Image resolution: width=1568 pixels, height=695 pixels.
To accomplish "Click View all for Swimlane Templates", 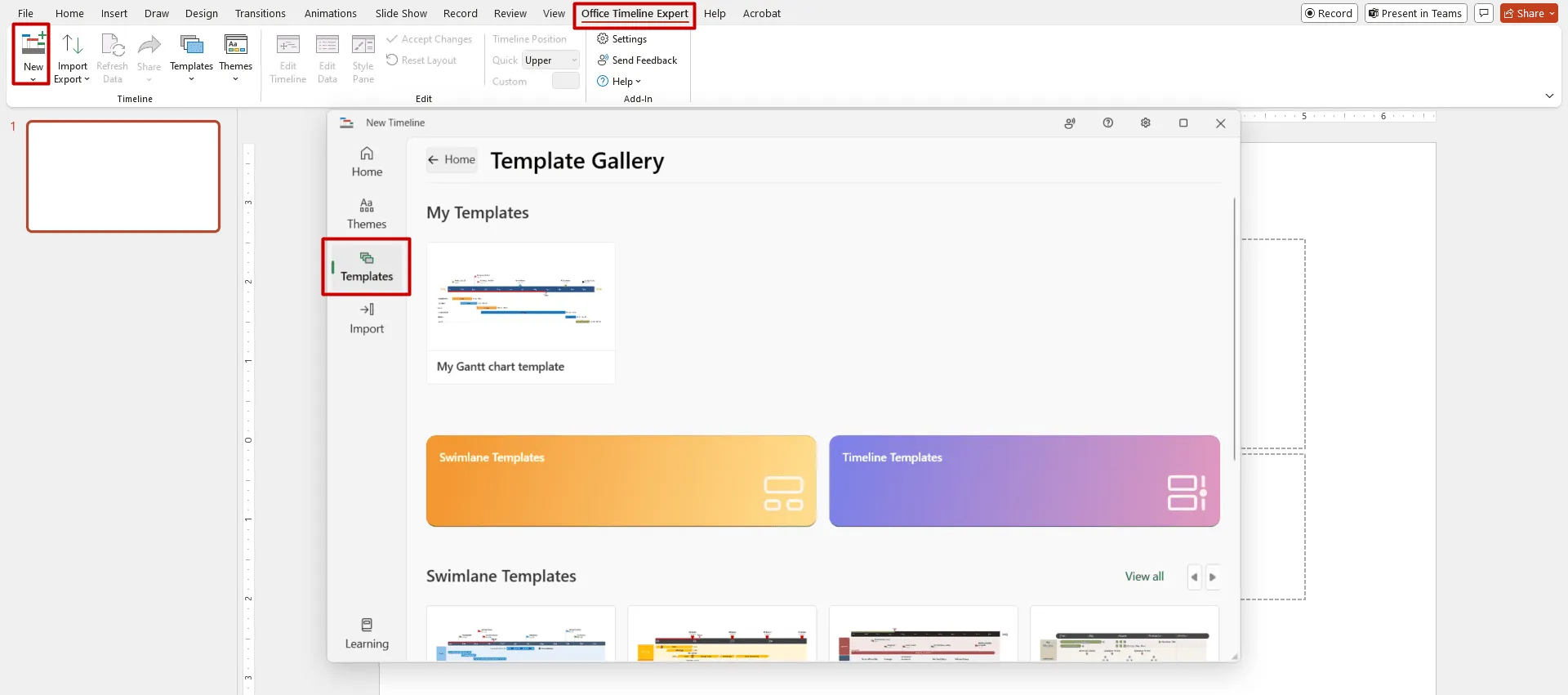I will (1144, 577).
